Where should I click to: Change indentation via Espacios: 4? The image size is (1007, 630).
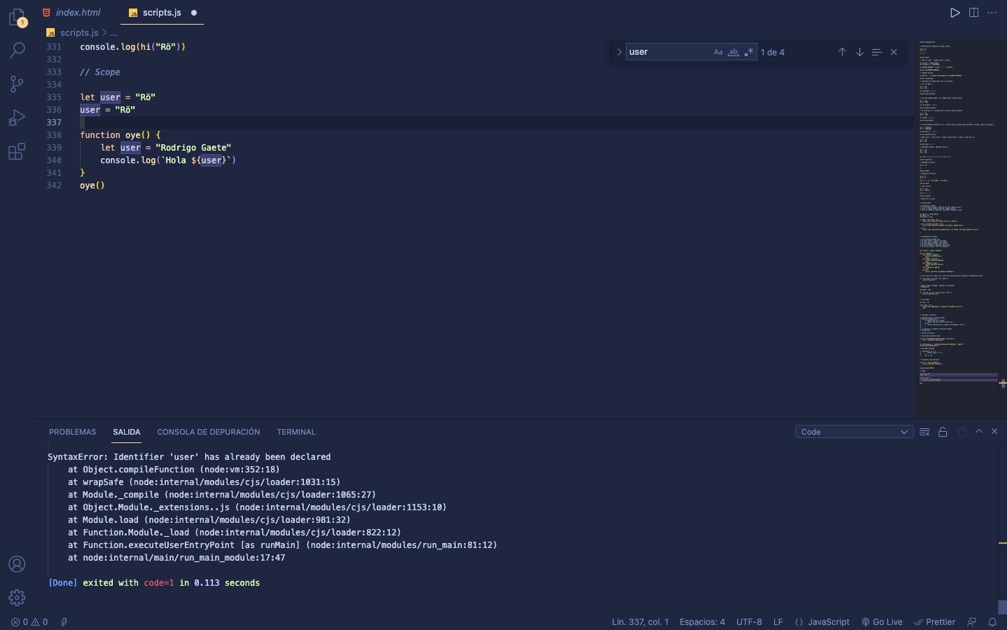pyautogui.click(x=702, y=622)
